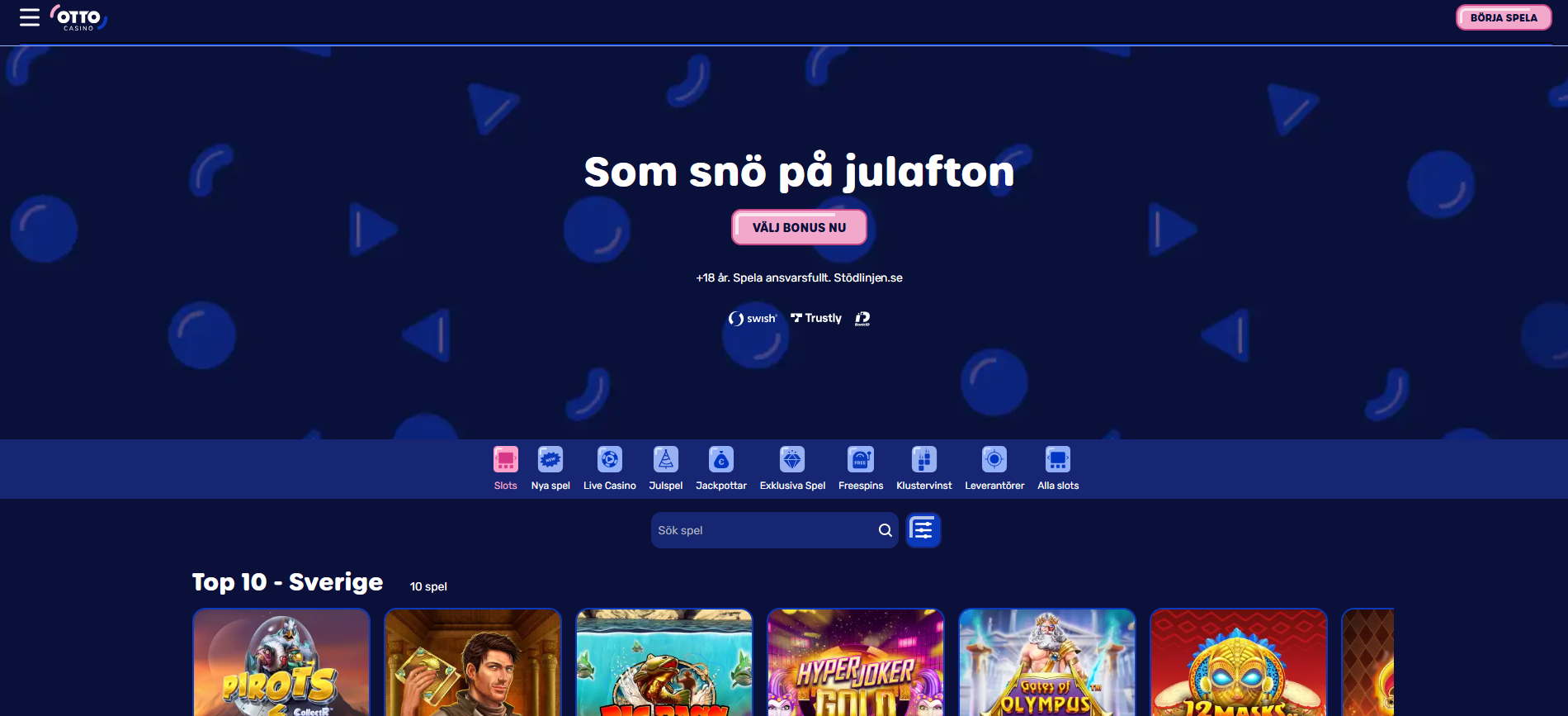The width and height of the screenshot is (1568, 716).
Task: Click the VÄLJ BONUS NU button
Action: (799, 227)
